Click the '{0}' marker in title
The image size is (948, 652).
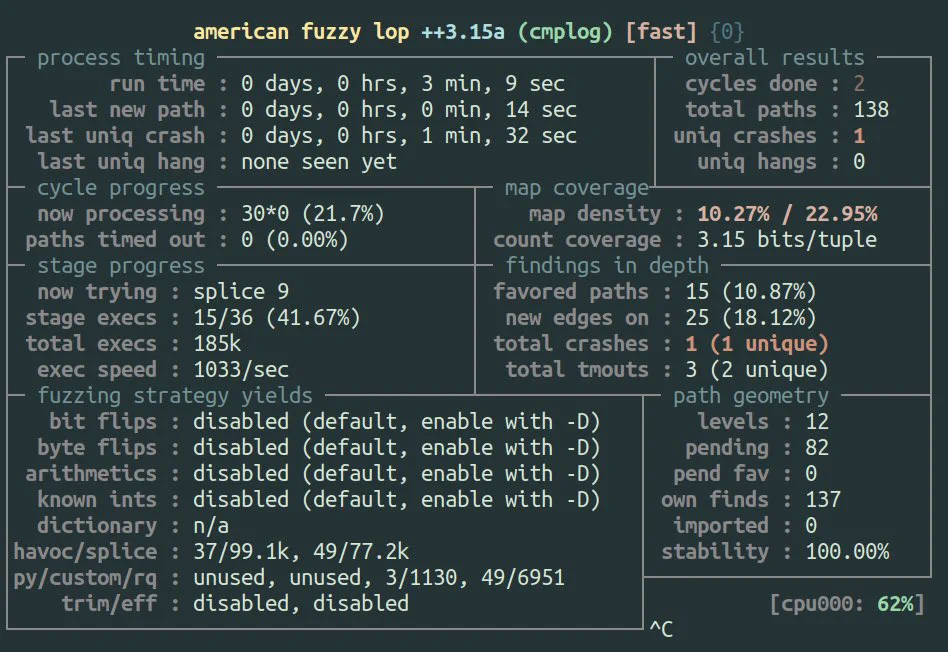coord(727,31)
